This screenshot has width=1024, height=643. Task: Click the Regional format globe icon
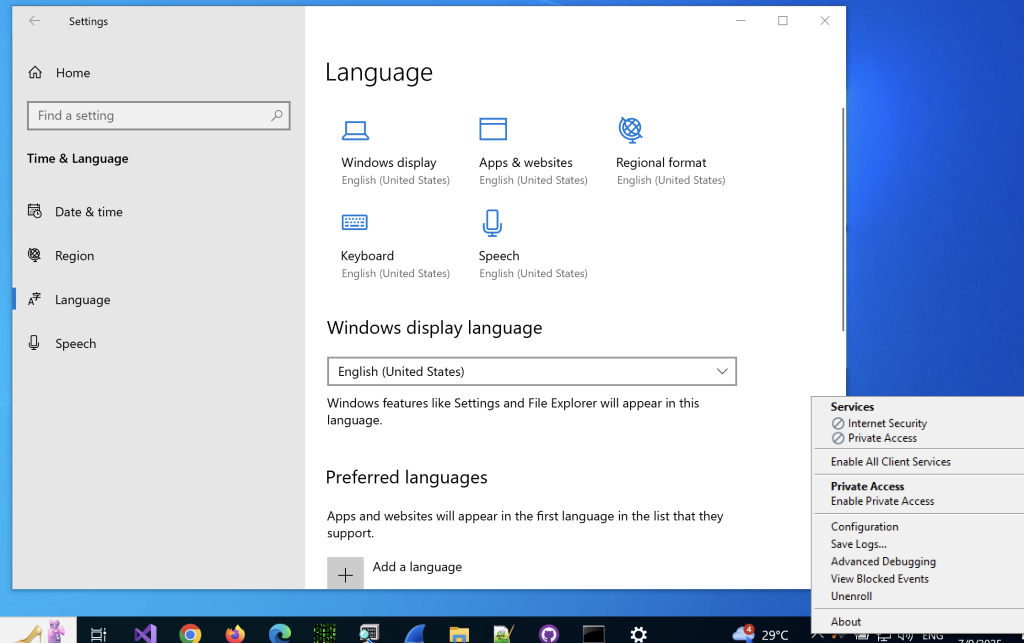coord(631,130)
